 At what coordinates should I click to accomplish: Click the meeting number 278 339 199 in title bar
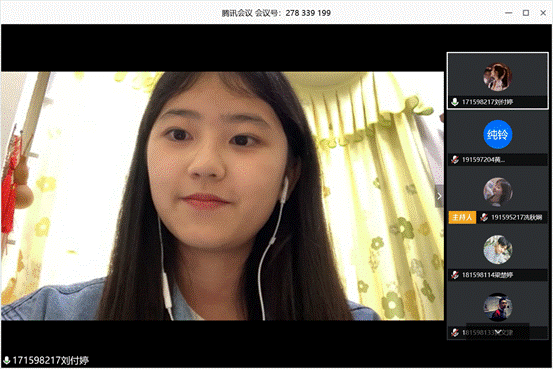(308, 13)
